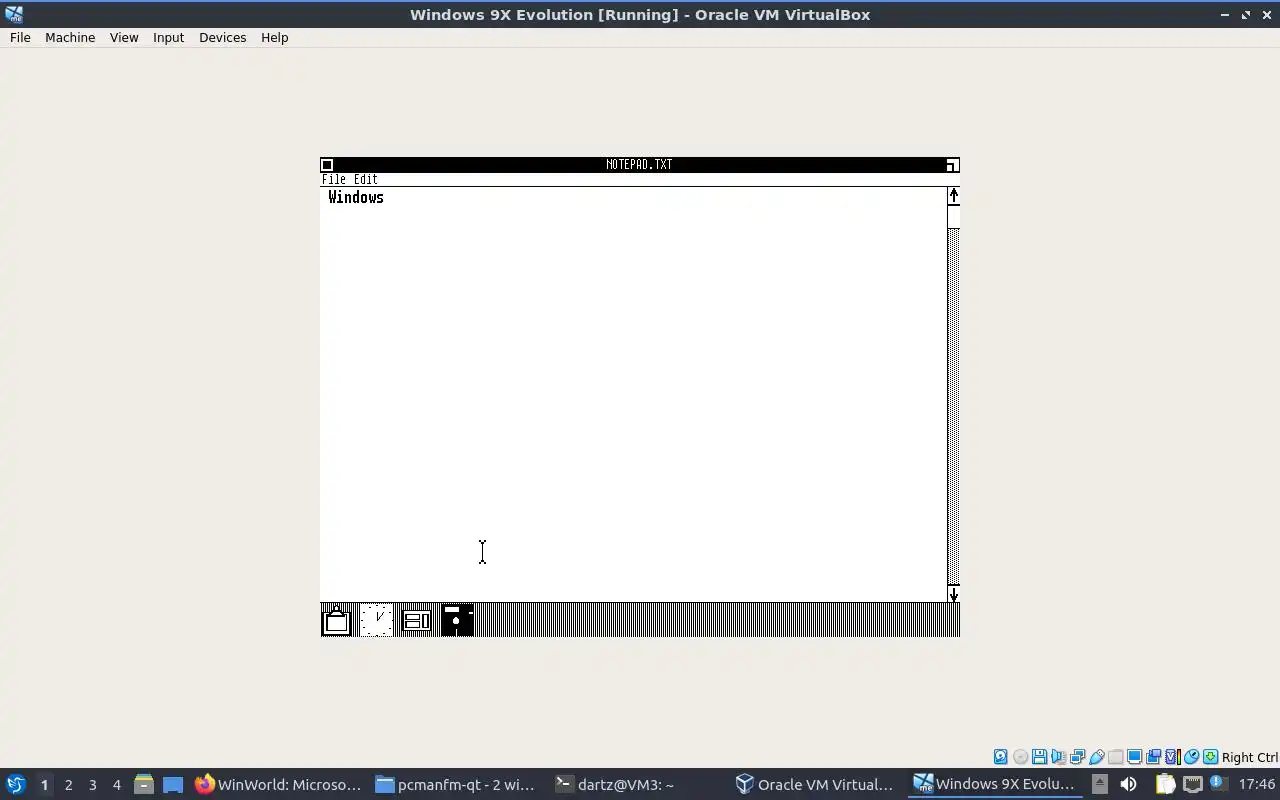Open VirtualBox View menu
Image resolution: width=1280 pixels, height=800 pixels.
coord(124,37)
